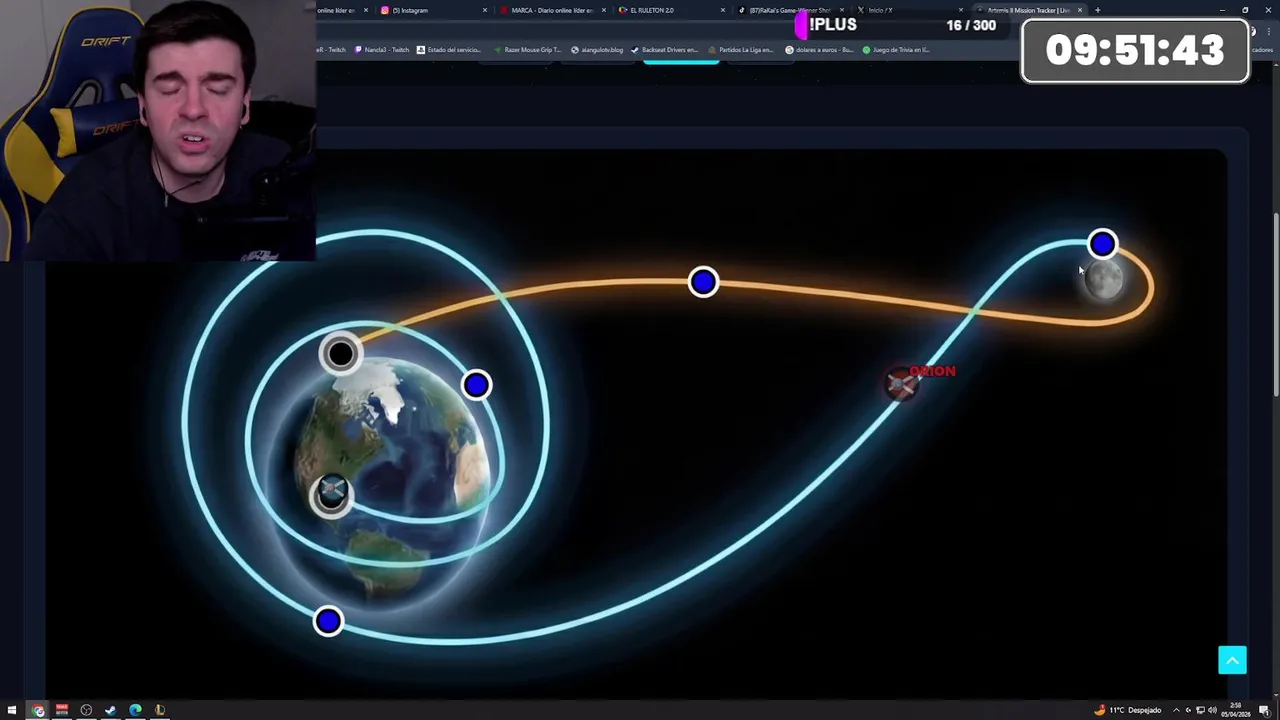This screenshot has width=1280, height=720.
Task: Select the Artemis II Mission Tracker tab
Action: (1028, 10)
